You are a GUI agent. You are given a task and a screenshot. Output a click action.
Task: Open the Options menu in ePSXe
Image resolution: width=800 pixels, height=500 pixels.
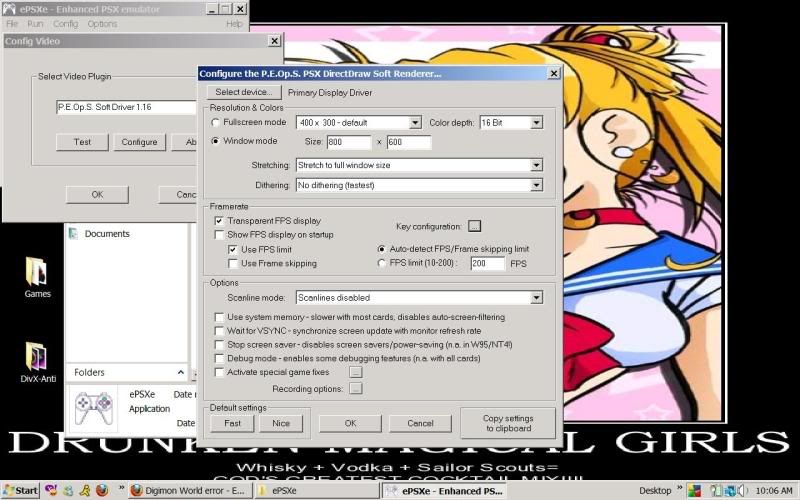pyautogui.click(x=102, y=24)
